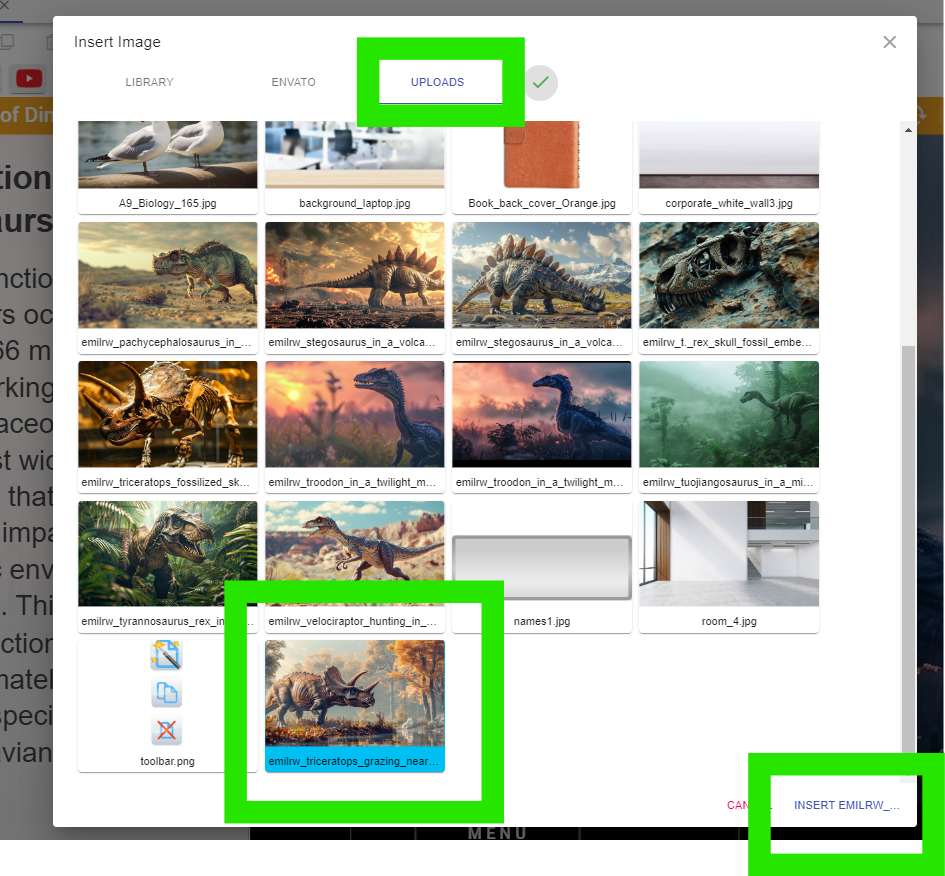
Task: Choose the background_laptop.jpg image
Action: coord(355,167)
